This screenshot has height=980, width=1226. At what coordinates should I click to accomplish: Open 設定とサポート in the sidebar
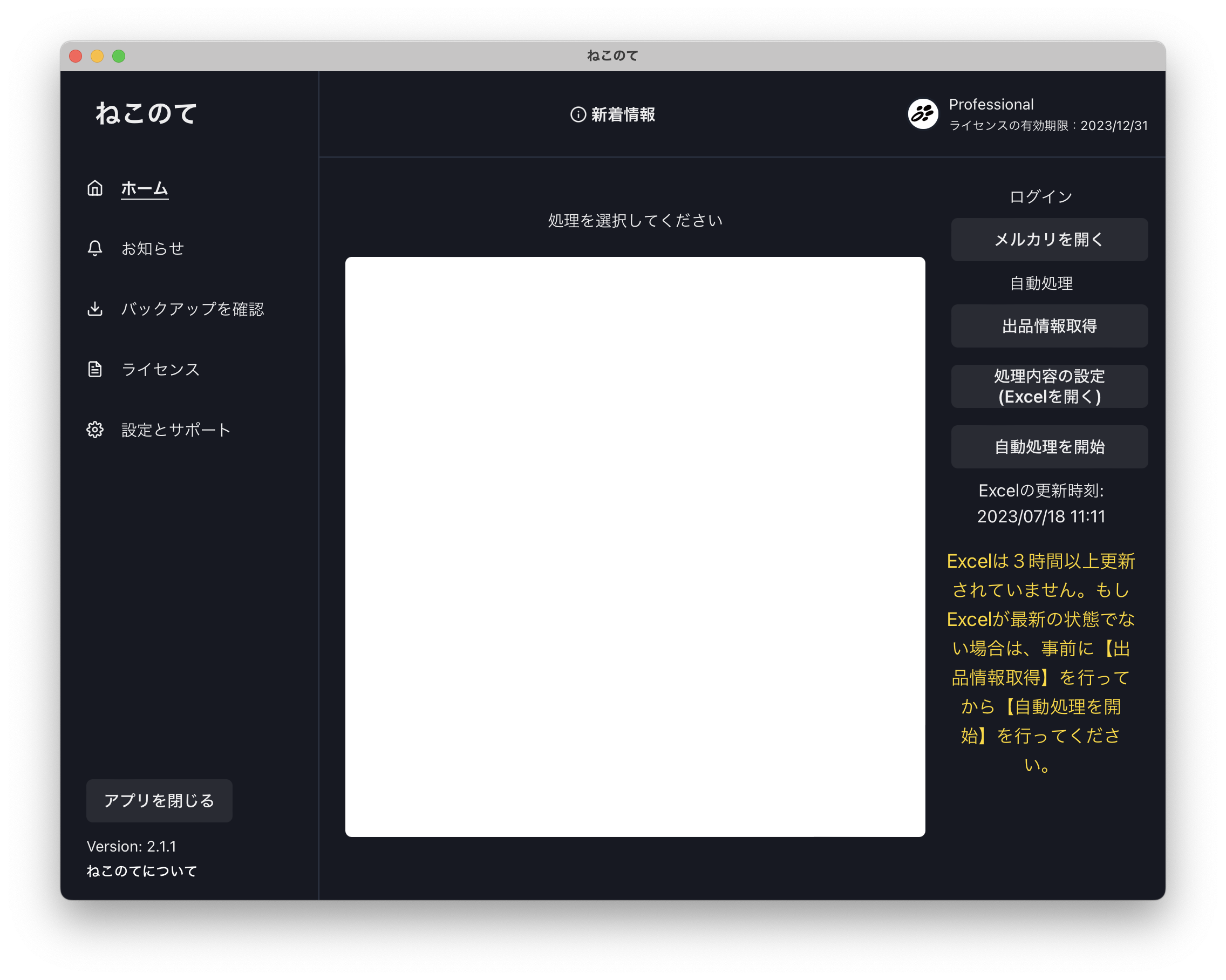(176, 430)
